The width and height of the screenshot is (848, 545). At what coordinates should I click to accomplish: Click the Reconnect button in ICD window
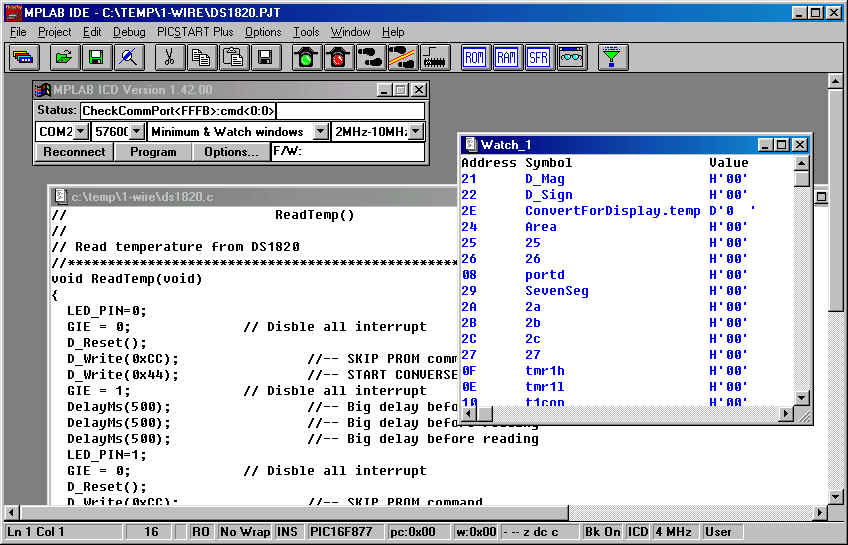point(74,152)
